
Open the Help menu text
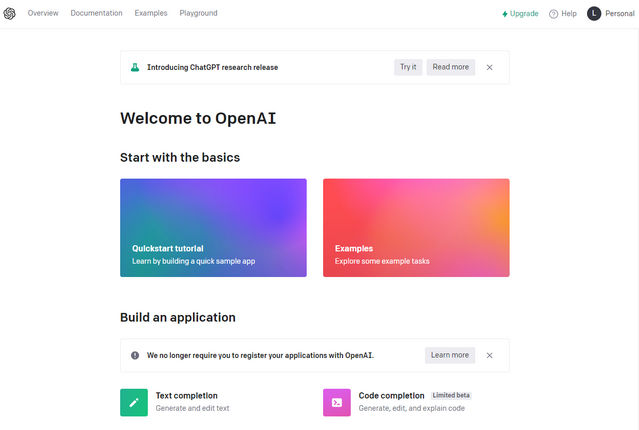(569, 13)
